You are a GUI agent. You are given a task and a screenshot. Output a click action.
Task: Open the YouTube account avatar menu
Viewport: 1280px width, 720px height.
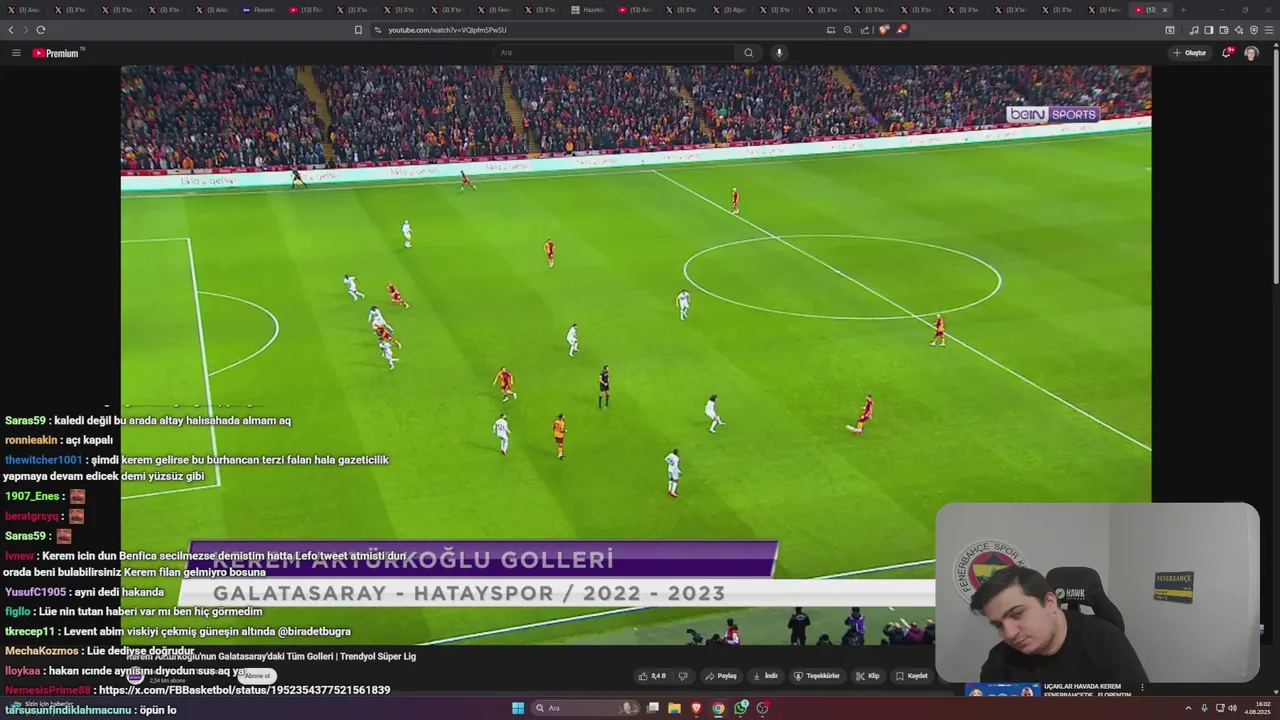click(x=1251, y=53)
